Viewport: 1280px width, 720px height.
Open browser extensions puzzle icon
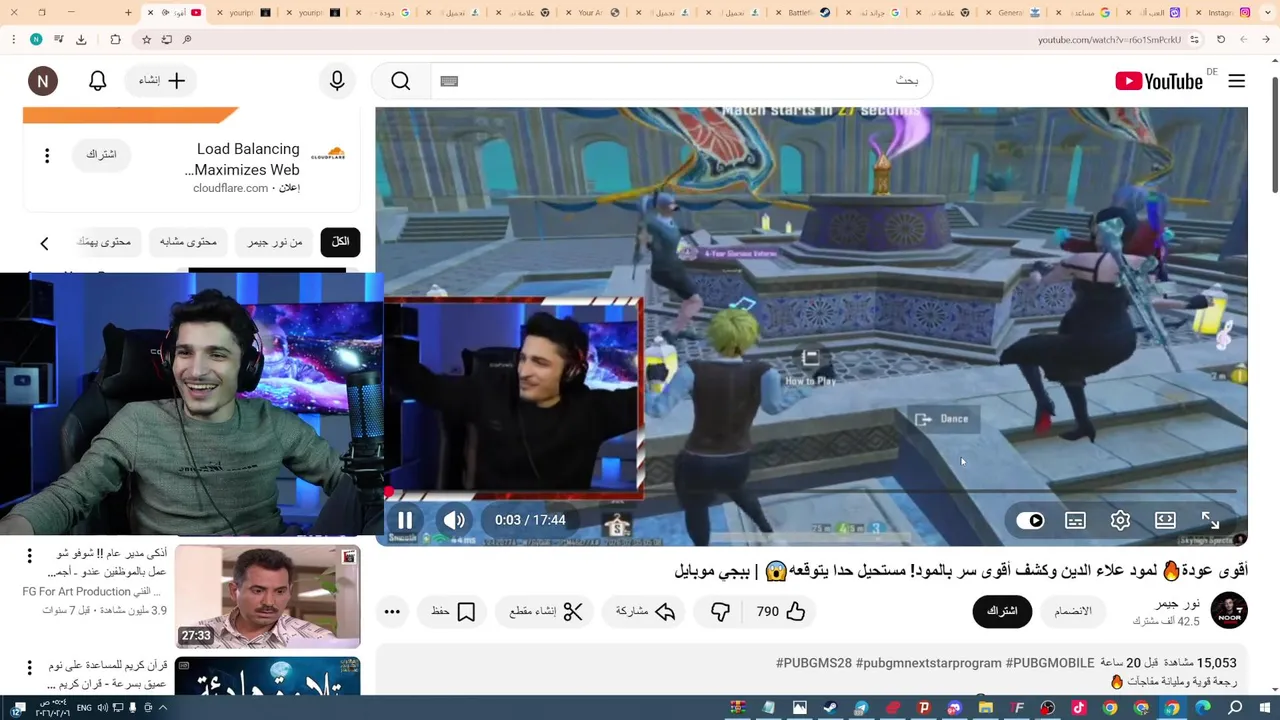[x=115, y=39]
